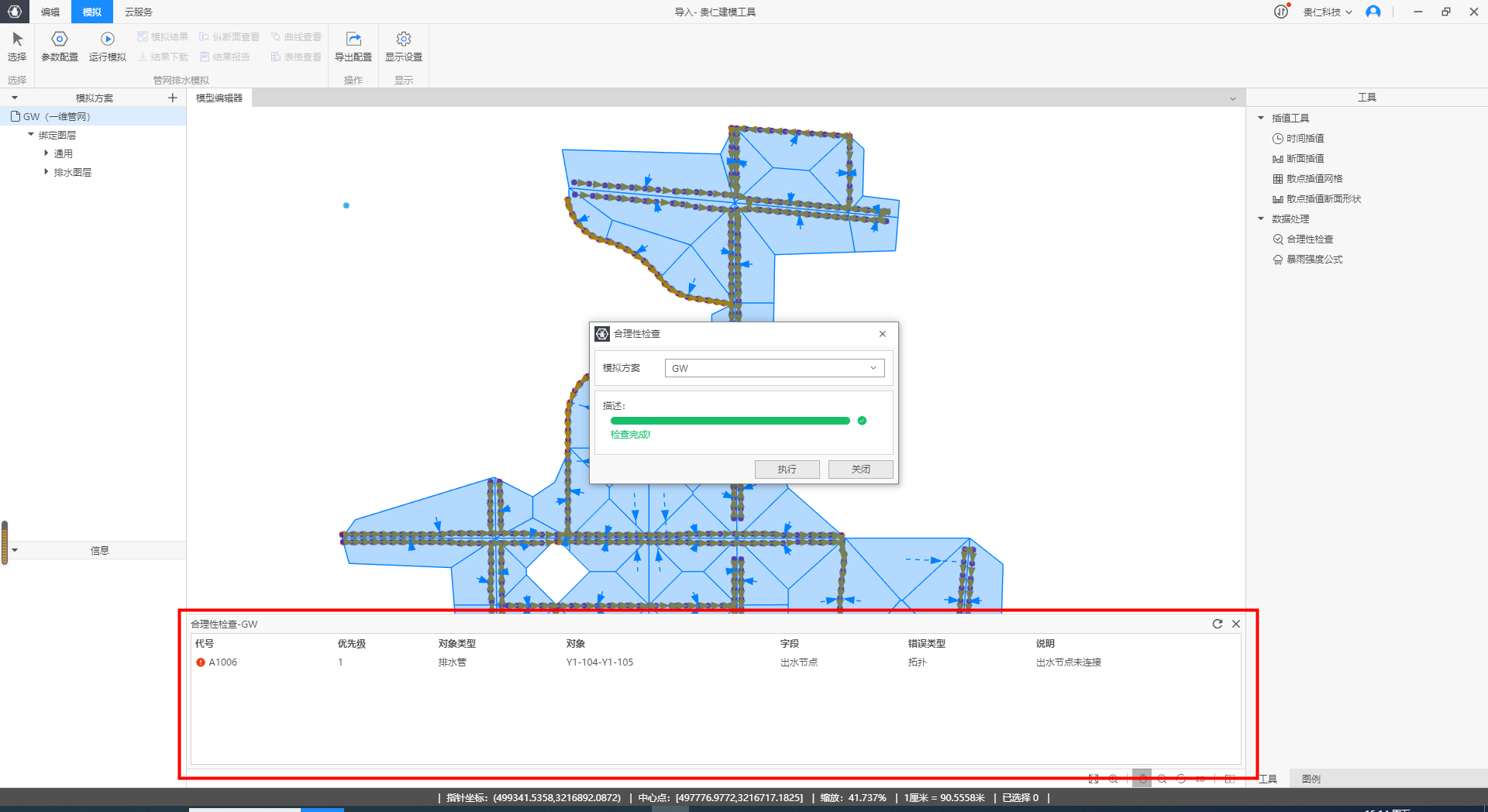The image size is (1488, 812).
Task: Activate the pan hand map tool
Action: [x=1142, y=779]
